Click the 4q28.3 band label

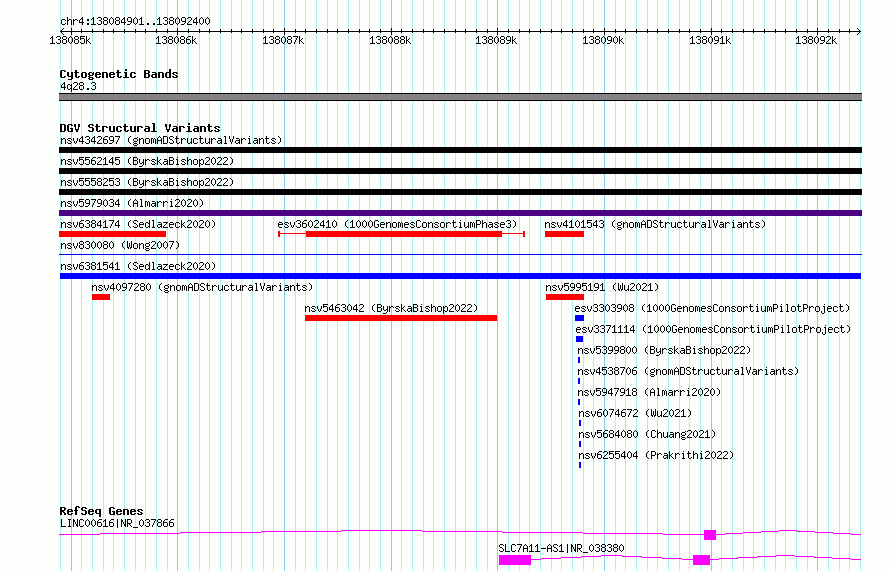click(78, 86)
